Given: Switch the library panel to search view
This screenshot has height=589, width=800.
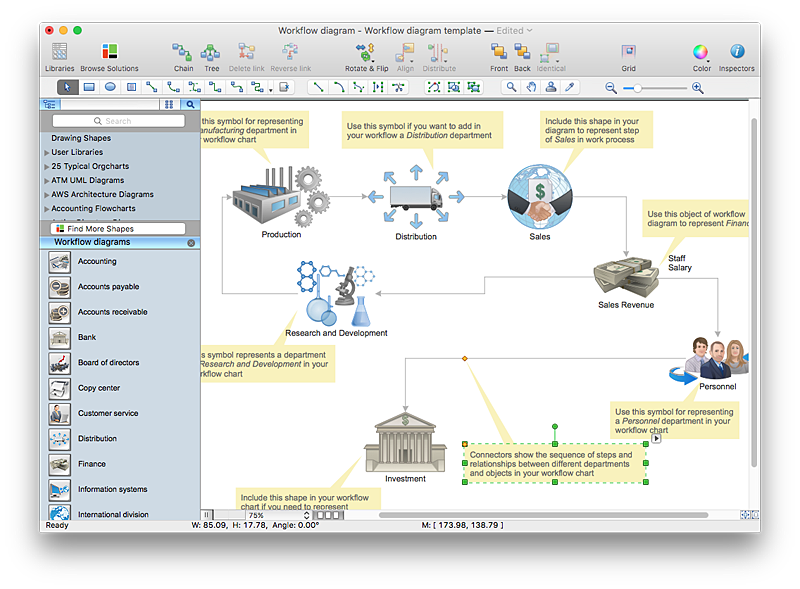Looking at the screenshot, I should point(190,104).
